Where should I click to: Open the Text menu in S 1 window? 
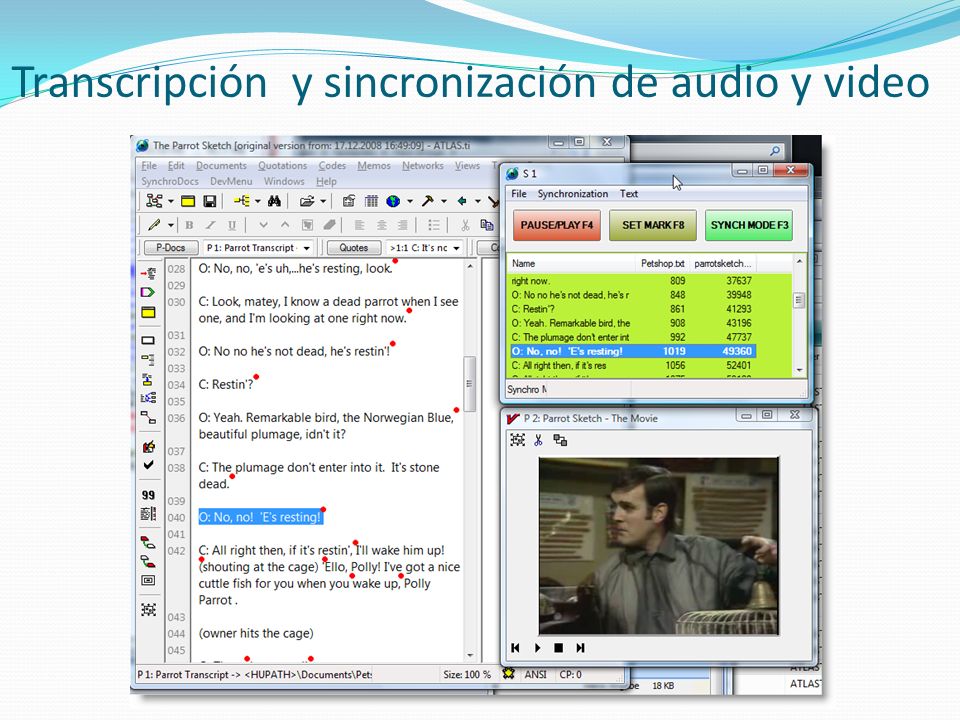629,194
